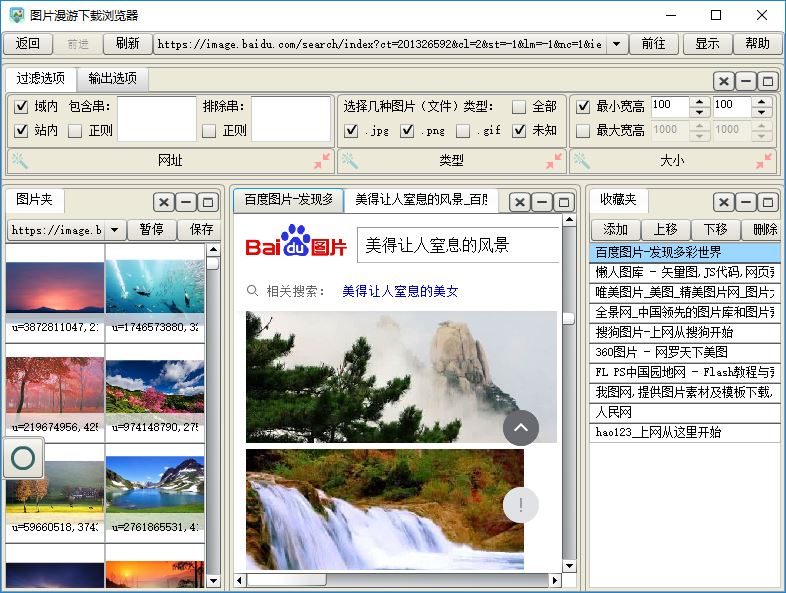This screenshot has height=593, width=786.
Task: Collapse arrows icon on the 大小 bar
Action: pyautogui.click(x=764, y=161)
